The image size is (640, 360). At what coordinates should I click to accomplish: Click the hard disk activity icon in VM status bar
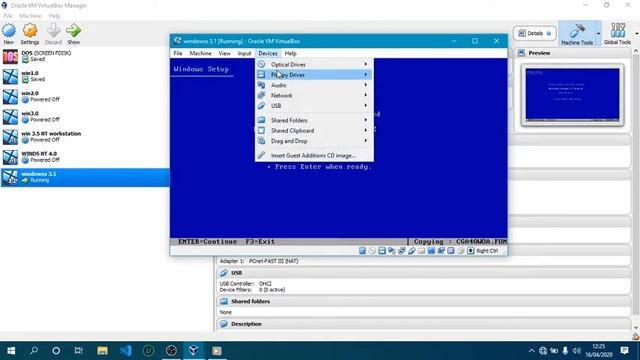[362, 251]
